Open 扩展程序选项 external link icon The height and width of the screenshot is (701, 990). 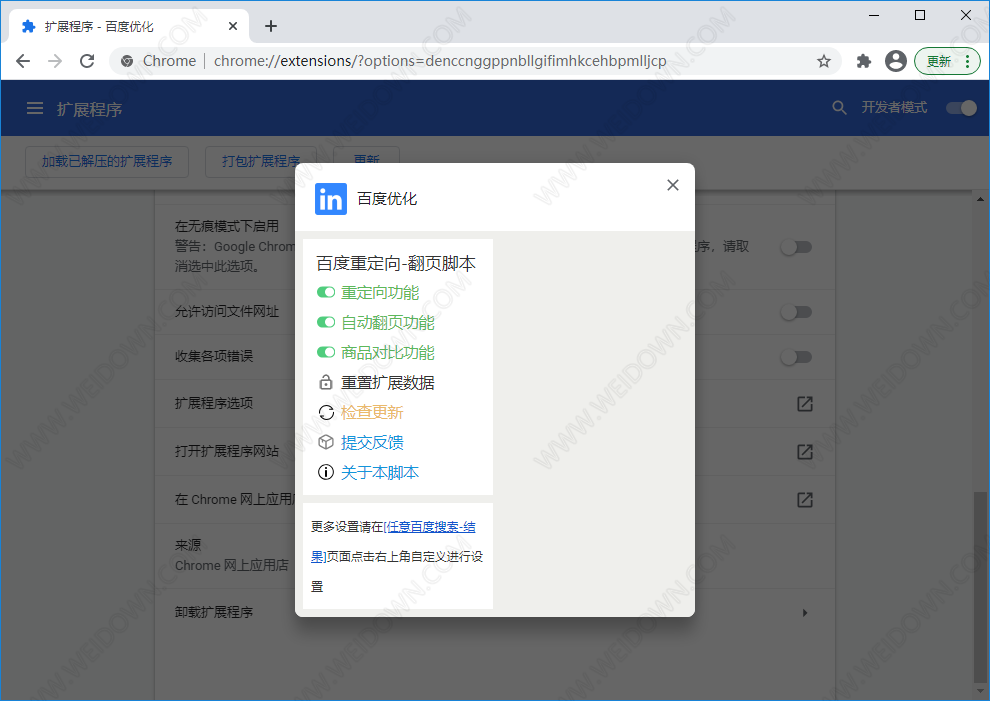(x=804, y=404)
